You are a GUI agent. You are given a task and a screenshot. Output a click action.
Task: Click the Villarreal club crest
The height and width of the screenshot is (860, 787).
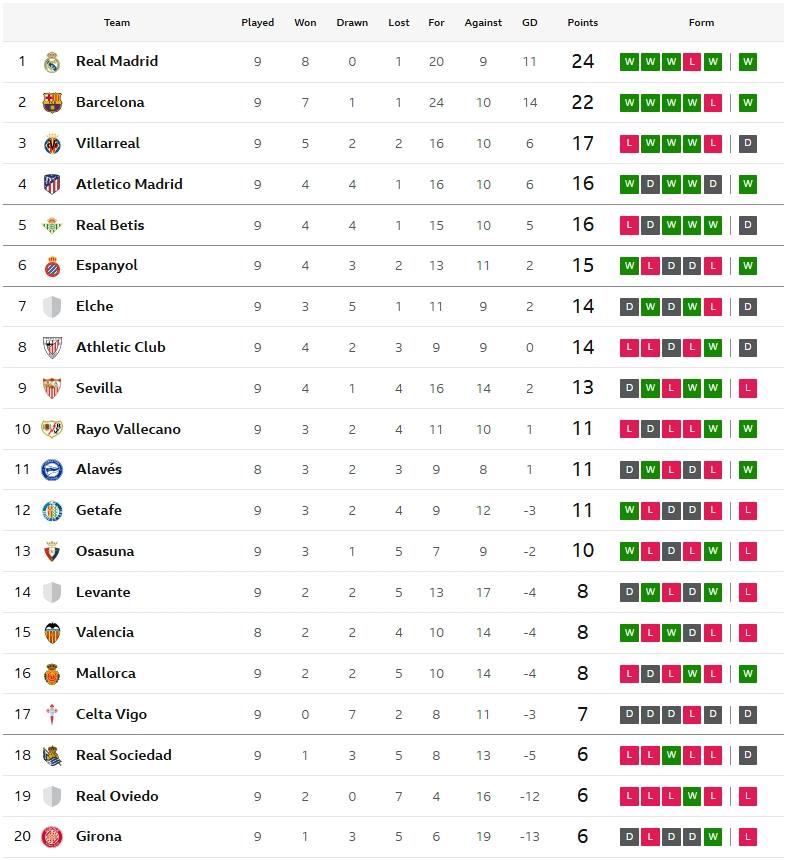[x=52, y=144]
